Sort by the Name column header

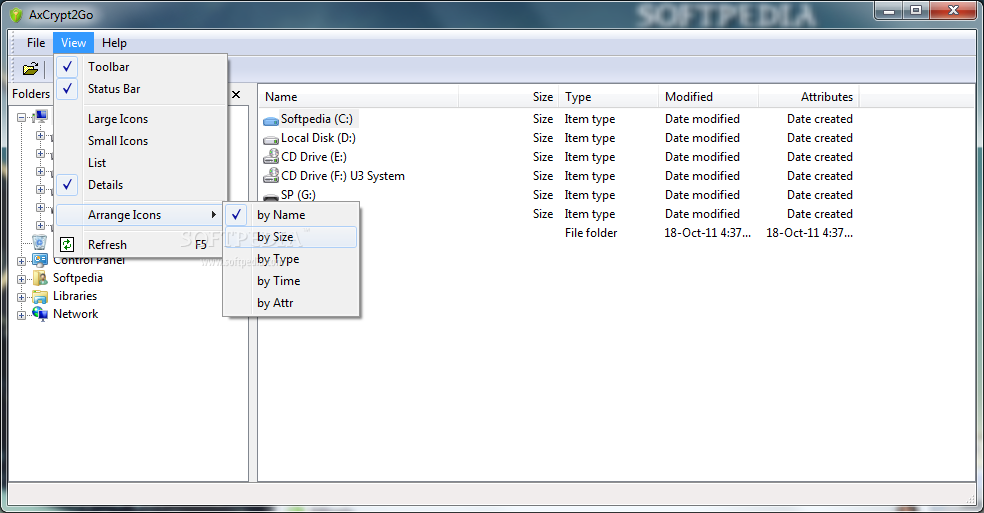358,97
